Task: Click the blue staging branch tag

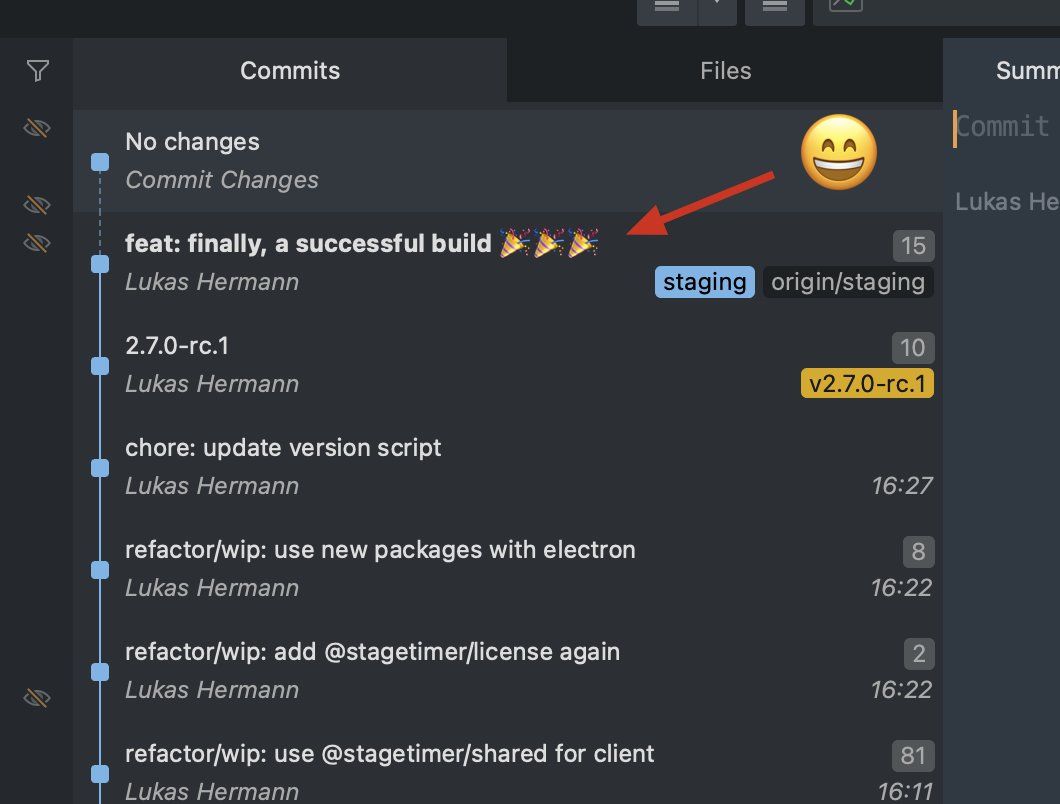Action: [704, 282]
